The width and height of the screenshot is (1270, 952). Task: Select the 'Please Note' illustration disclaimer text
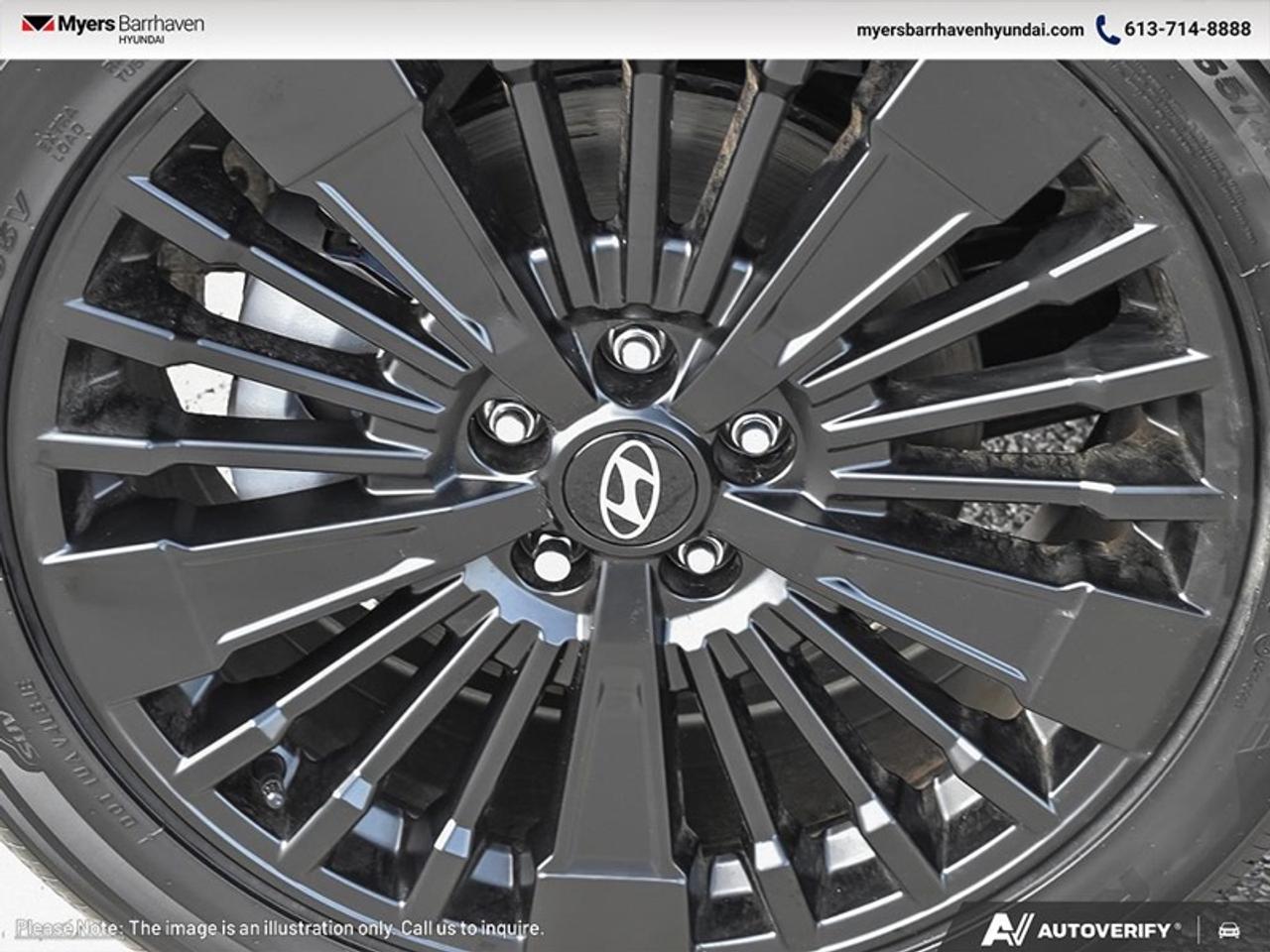point(280,928)
